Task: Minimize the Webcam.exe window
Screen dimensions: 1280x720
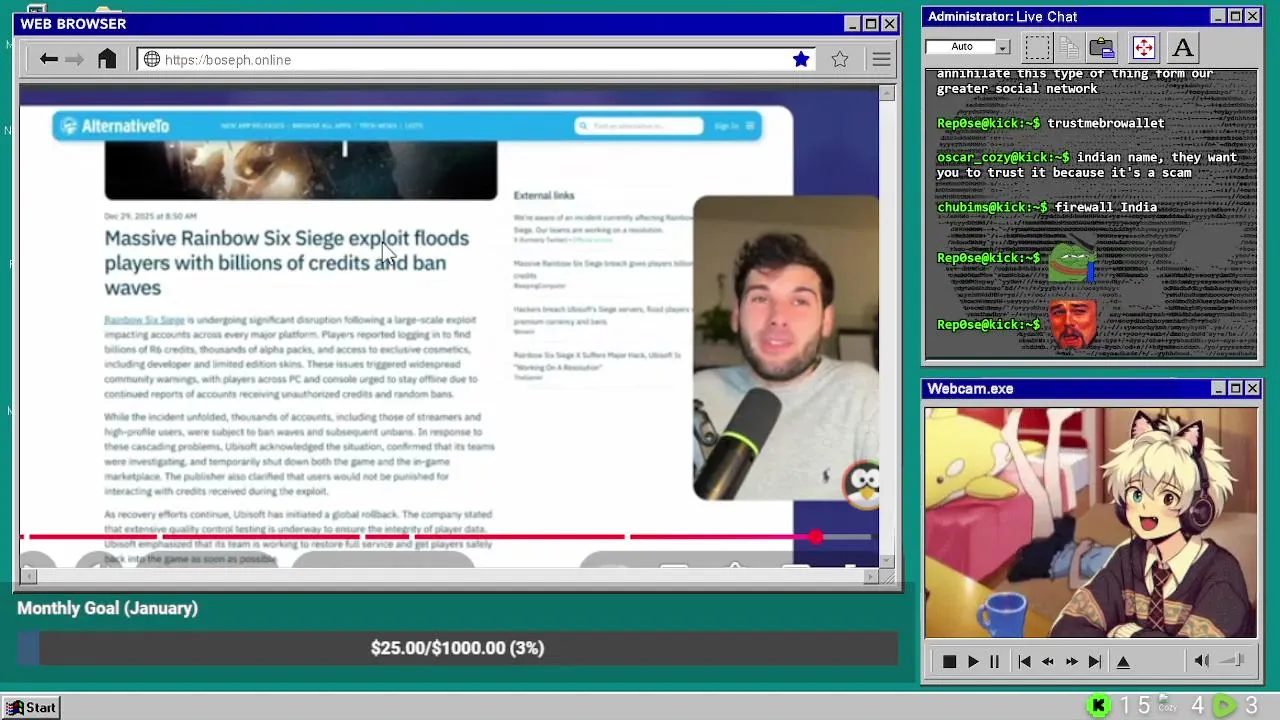Action: [1218, 388]
